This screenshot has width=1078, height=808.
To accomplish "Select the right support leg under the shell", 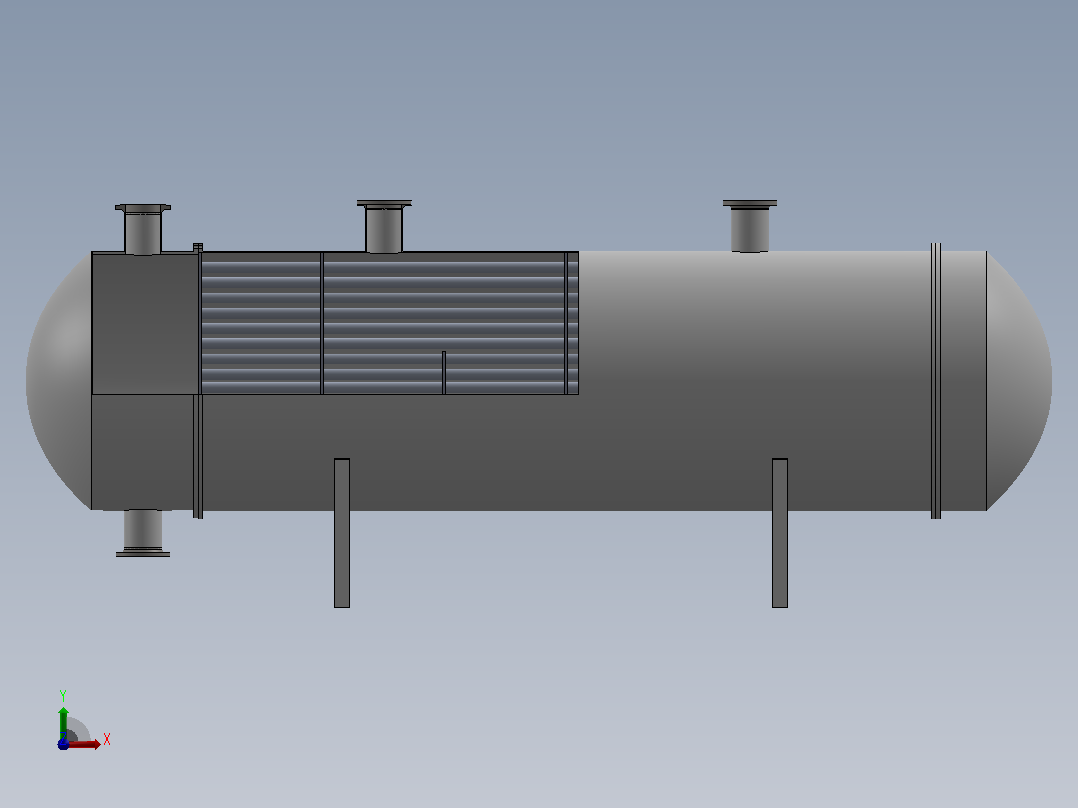I will [x=780, y=533].
